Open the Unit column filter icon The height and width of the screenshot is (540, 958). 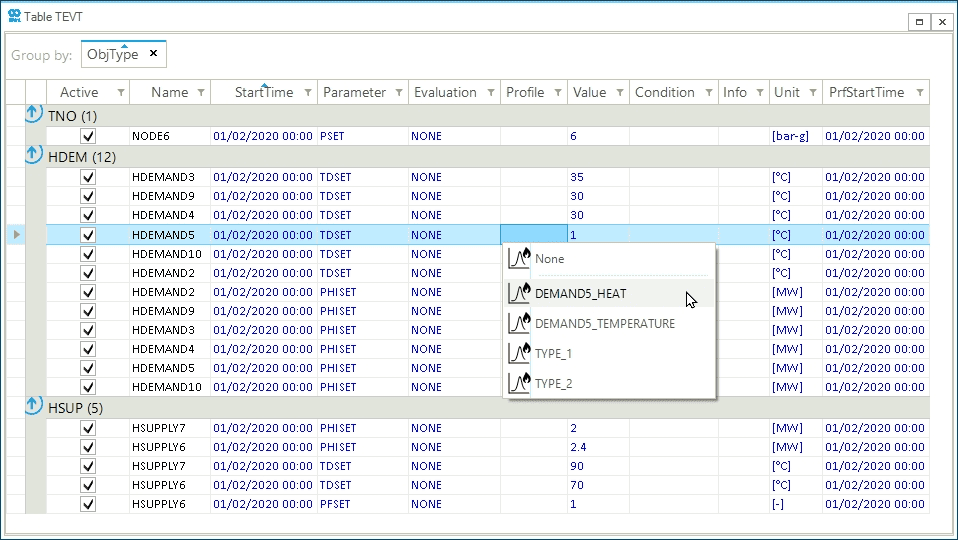(x=814, y=93)
